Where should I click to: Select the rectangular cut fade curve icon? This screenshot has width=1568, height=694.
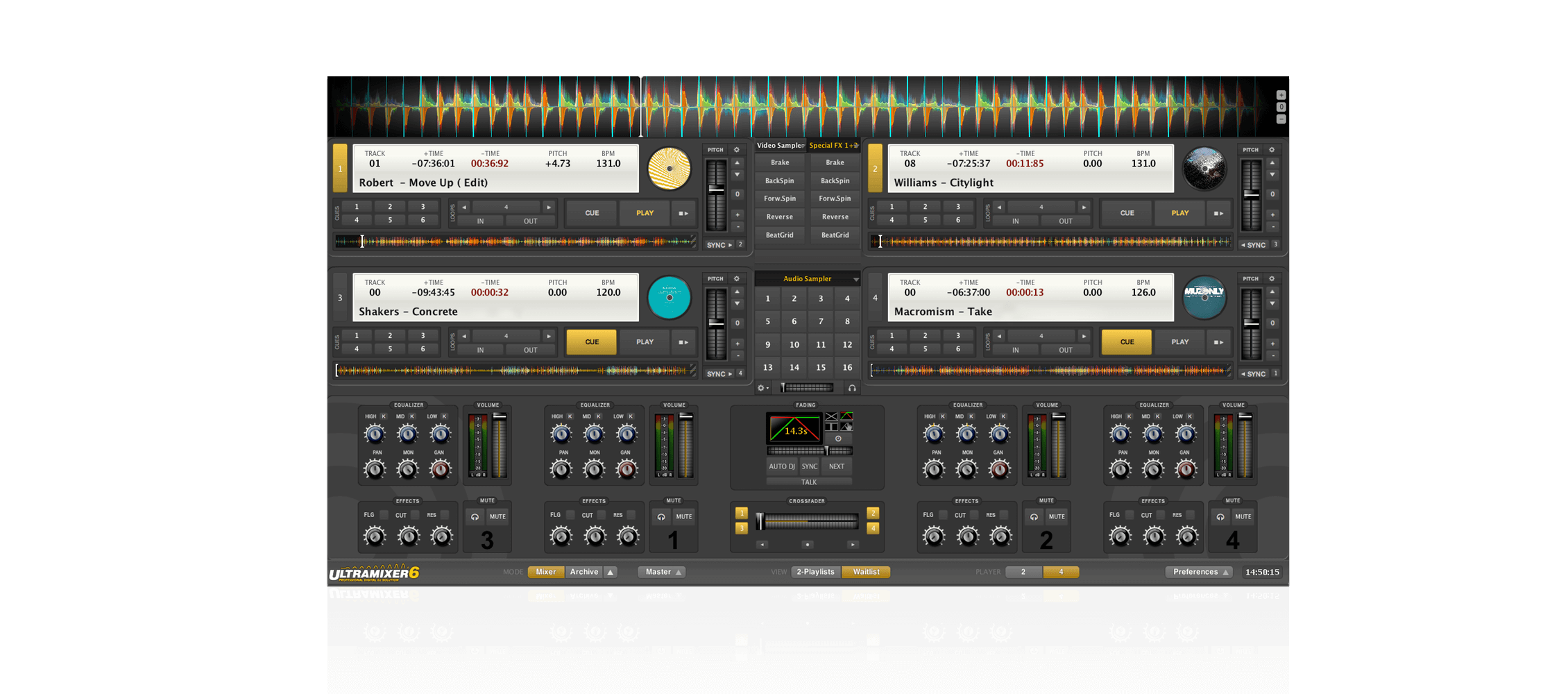tap(831, 426)
